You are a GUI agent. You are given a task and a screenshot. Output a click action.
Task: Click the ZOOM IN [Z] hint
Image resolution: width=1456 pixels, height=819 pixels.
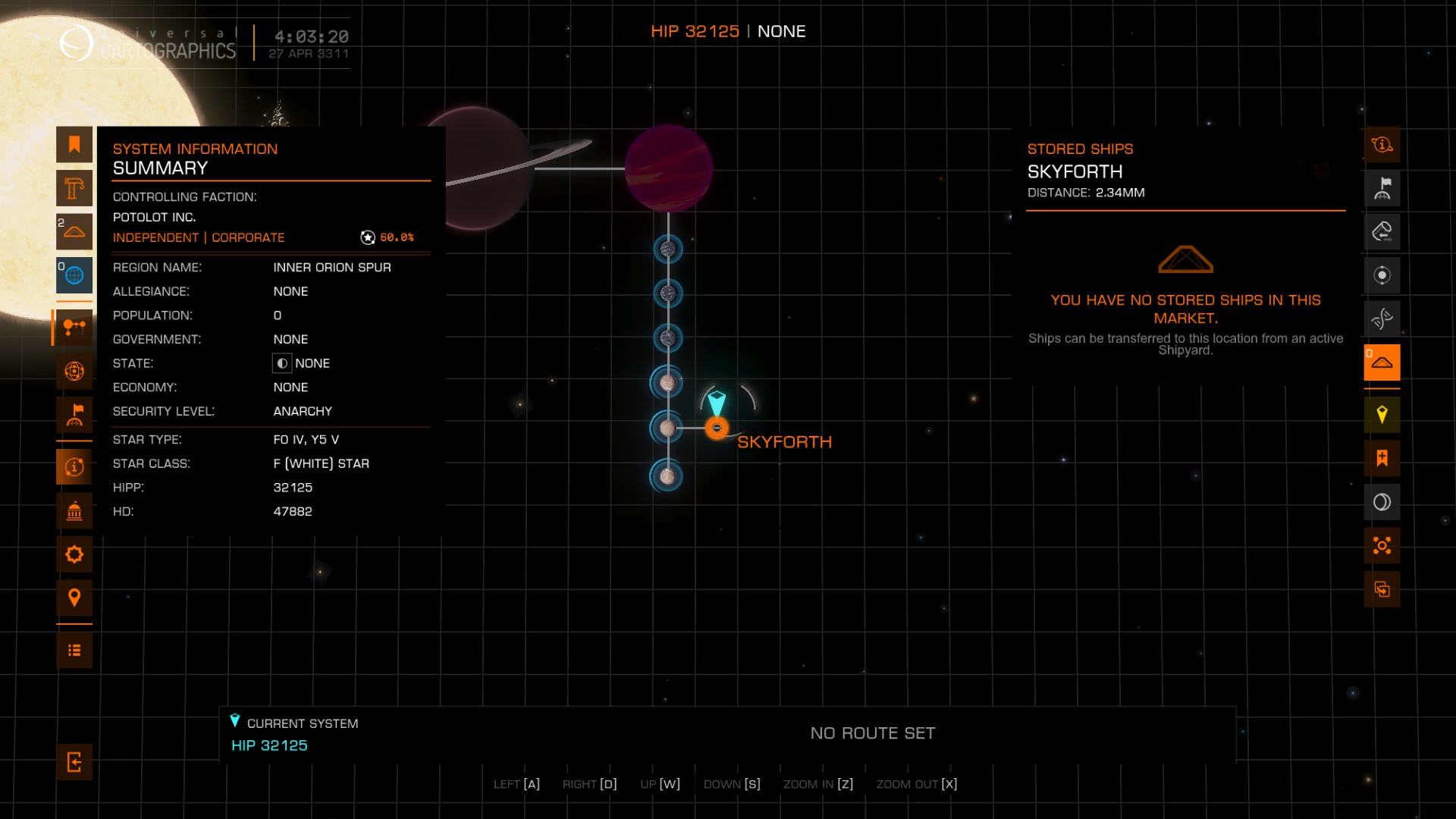(x=818, y=784)
